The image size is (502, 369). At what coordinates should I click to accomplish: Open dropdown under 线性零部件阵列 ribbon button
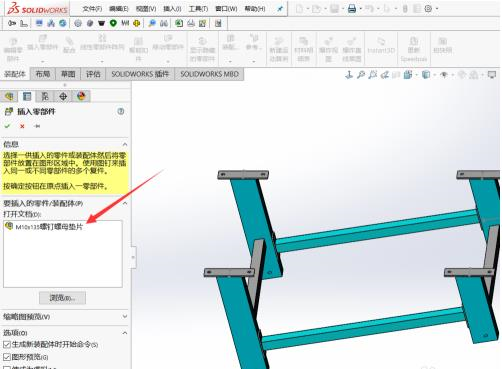point(102,61)
